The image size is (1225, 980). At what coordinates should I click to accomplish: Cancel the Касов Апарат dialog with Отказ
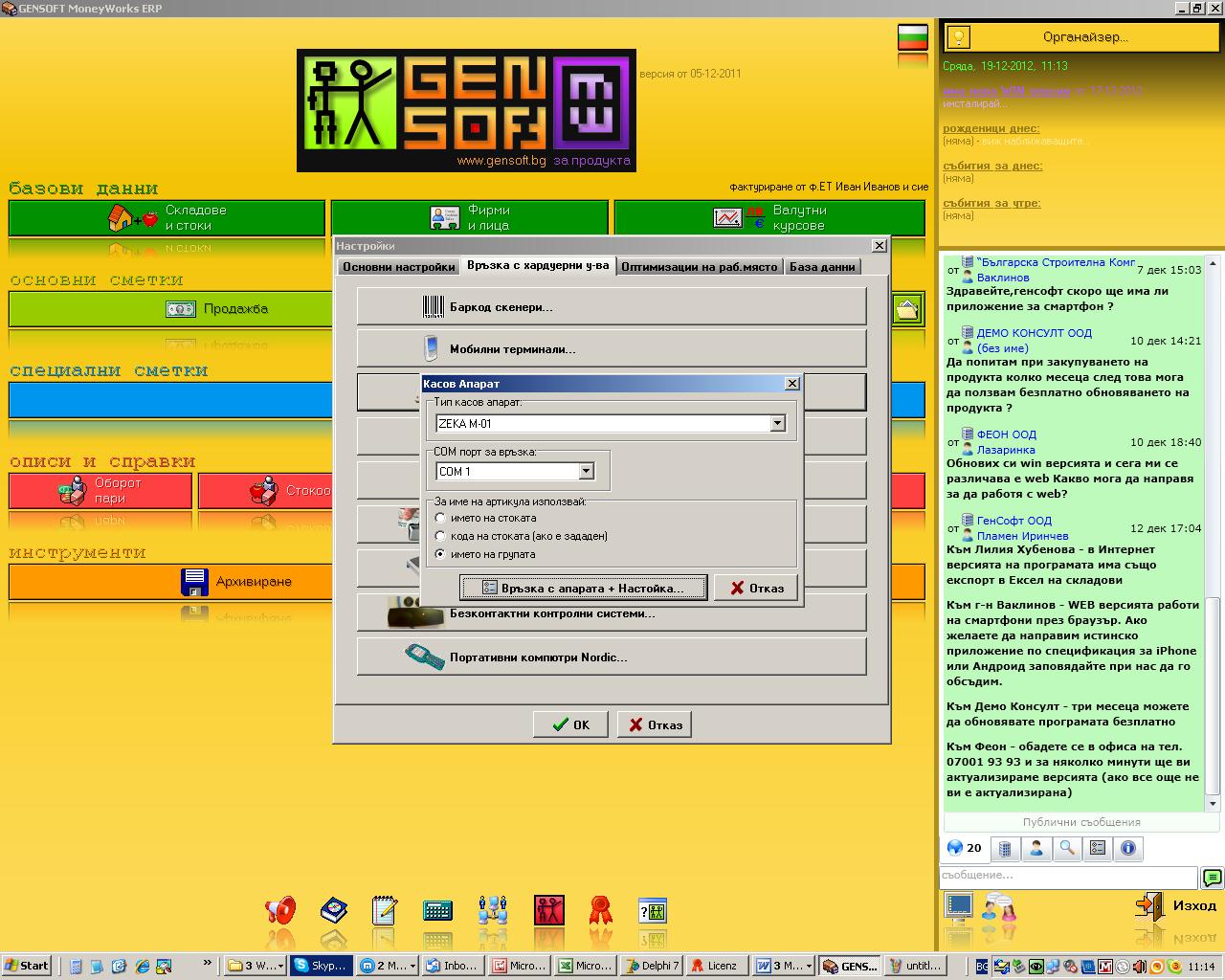(757, 588)
